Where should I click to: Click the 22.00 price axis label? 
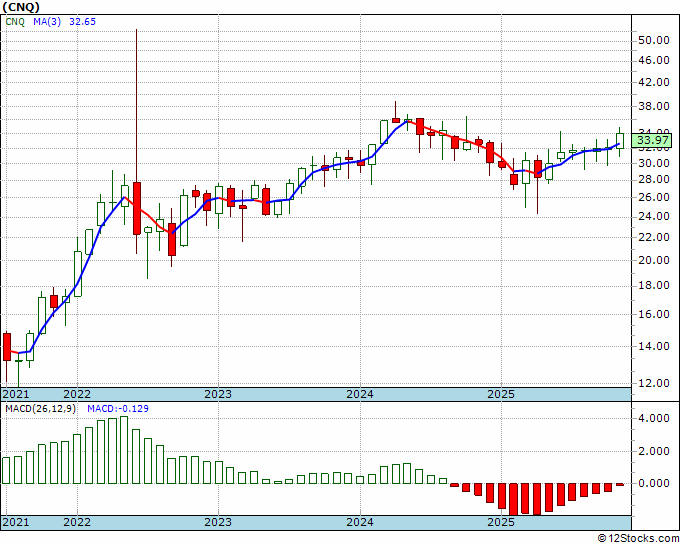pos(654,237)
